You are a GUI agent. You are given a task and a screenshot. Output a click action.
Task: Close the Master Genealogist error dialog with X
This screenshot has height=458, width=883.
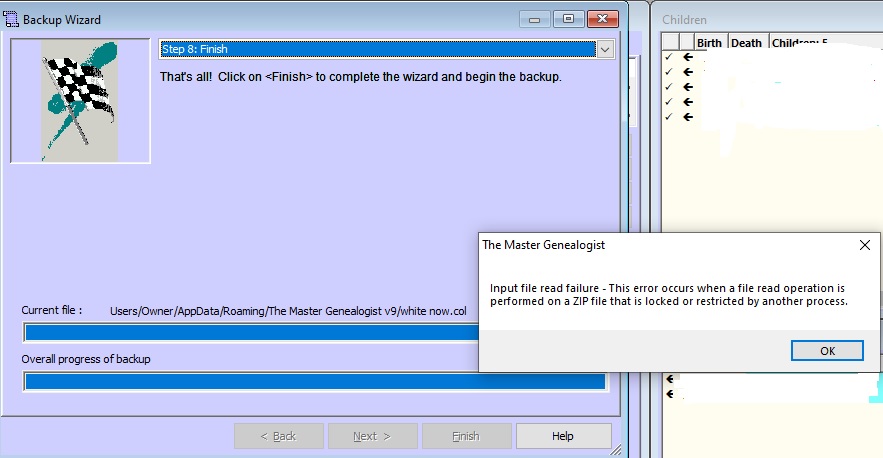(865, 245)
